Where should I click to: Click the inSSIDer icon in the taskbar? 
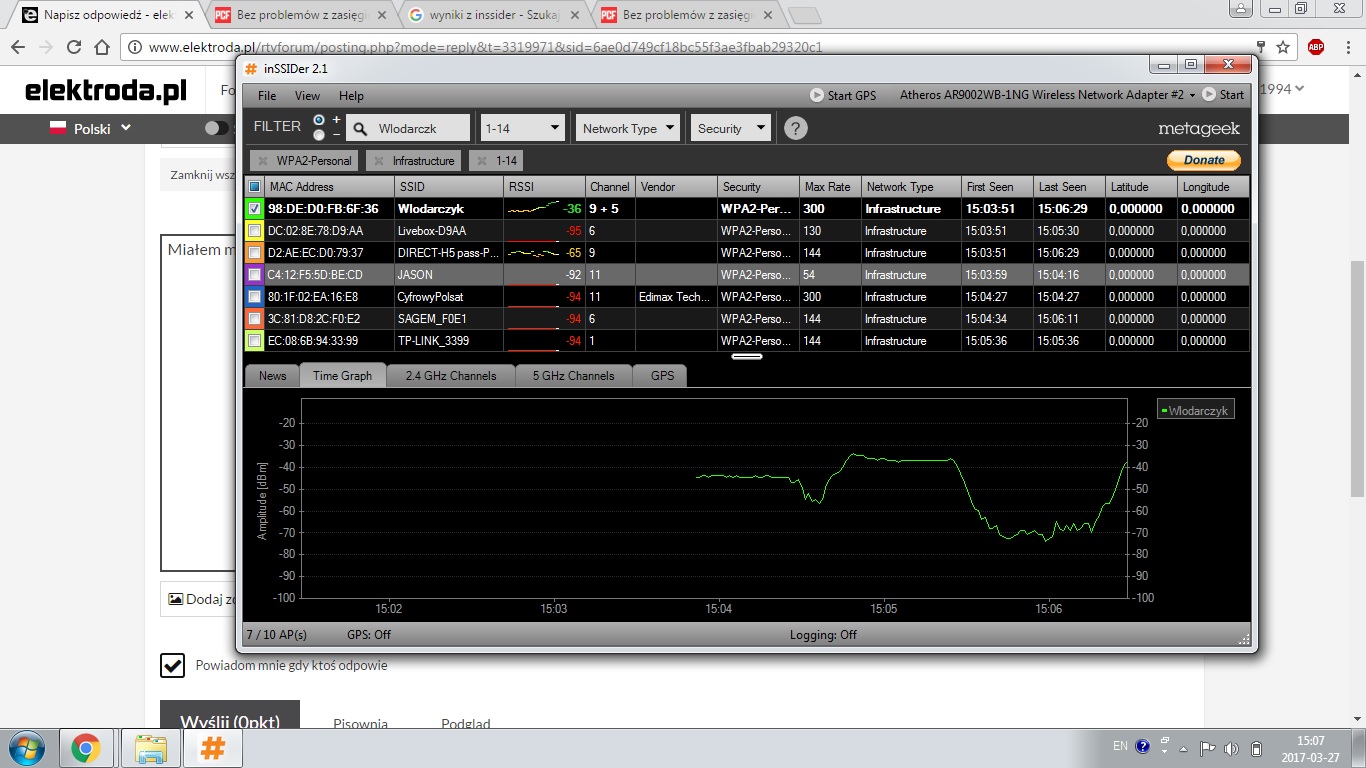[x=213, y=748]
